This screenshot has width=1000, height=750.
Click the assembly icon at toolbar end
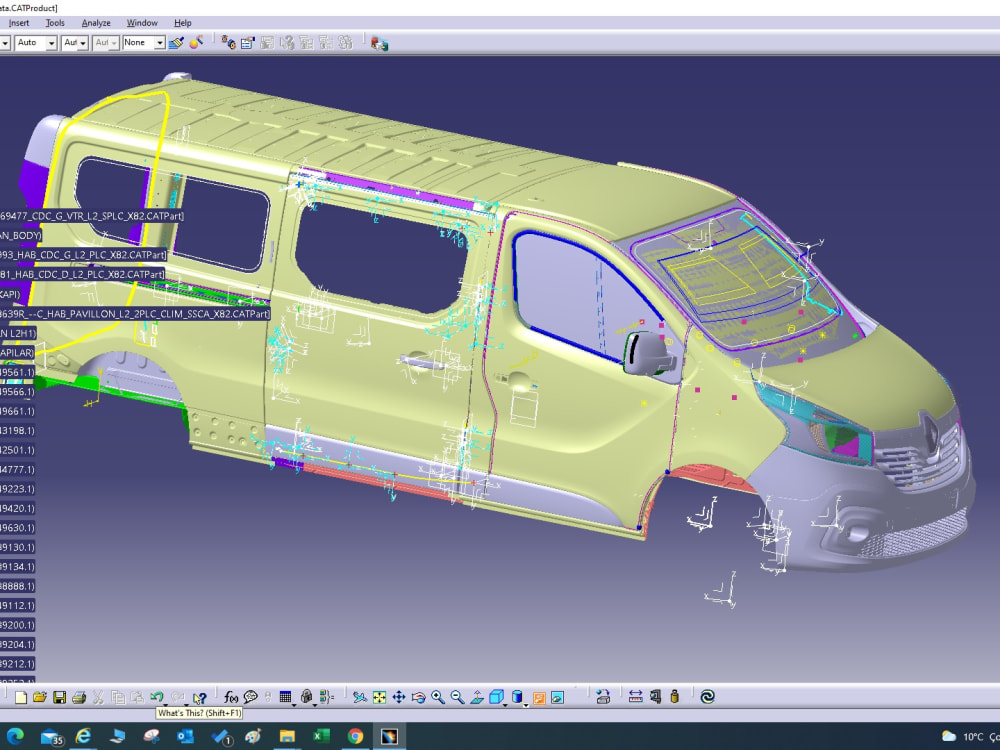tap(379, 43)
